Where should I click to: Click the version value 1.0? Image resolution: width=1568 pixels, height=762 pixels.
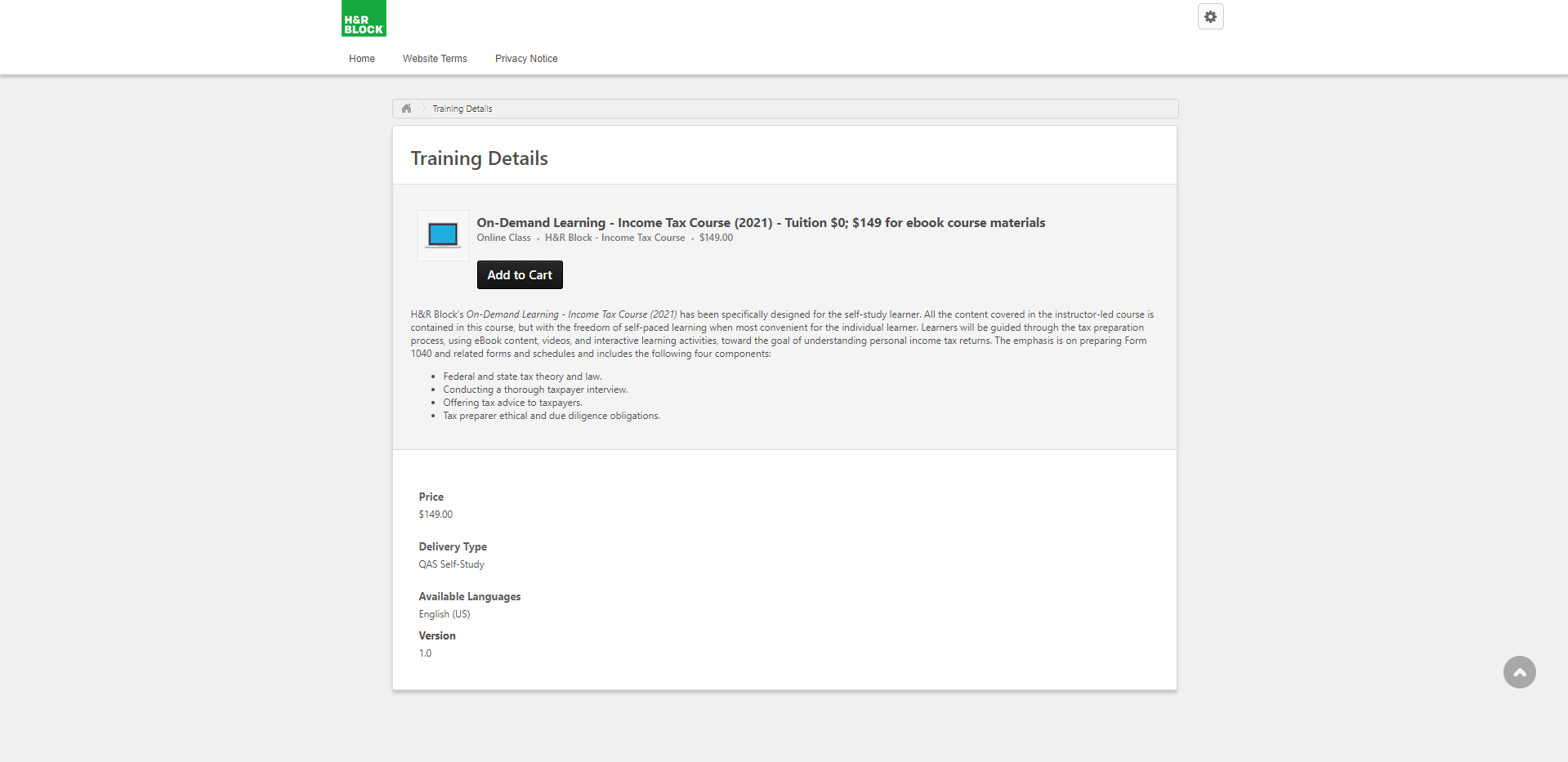[425, 653]
